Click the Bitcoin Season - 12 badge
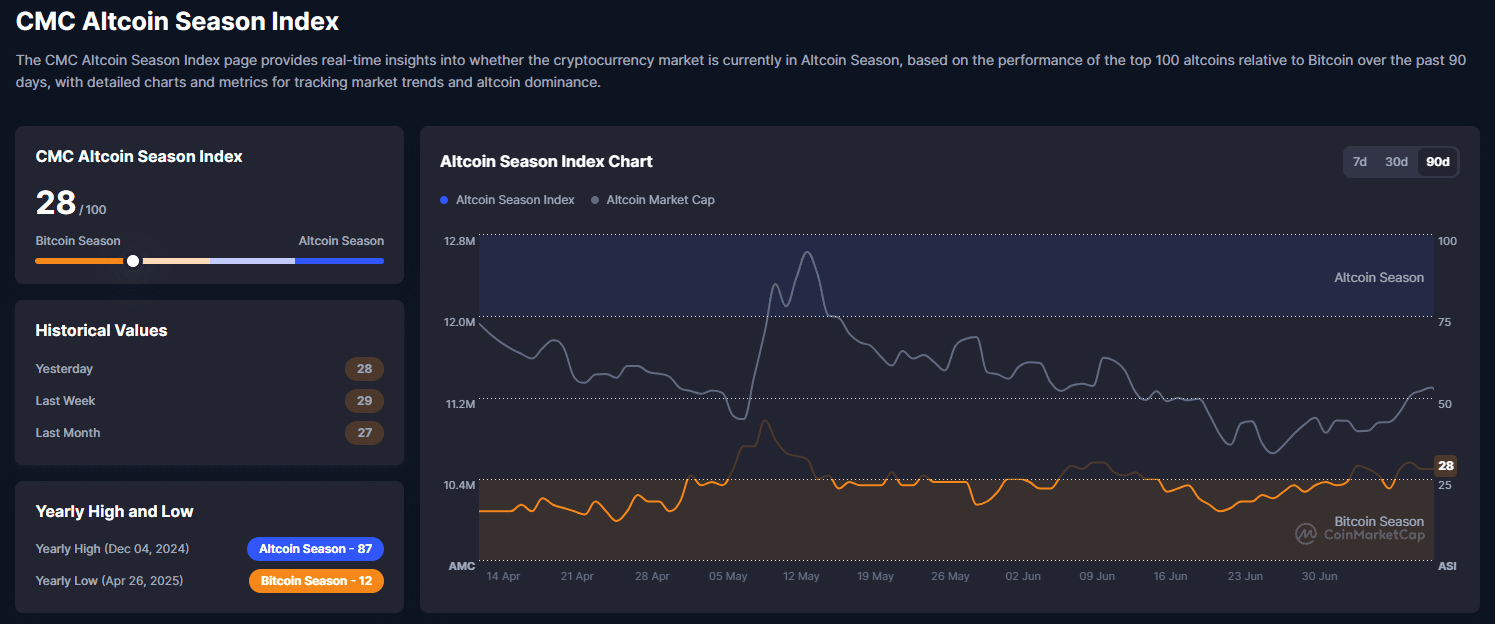This screenshot has height=624, width=1495. tap(316, 581)
